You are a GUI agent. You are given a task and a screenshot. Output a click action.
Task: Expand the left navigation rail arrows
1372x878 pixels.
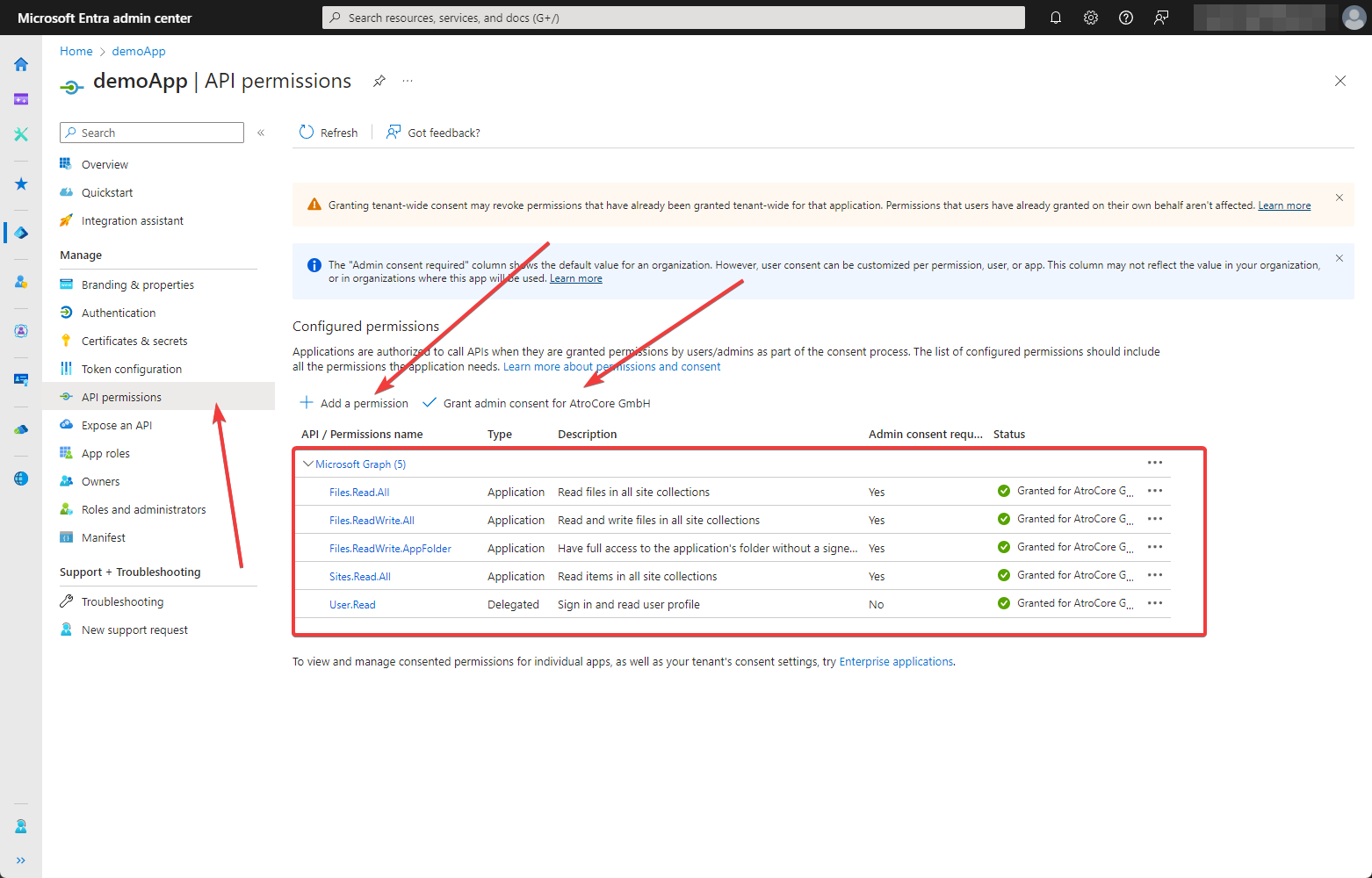pyautogui.click(x=21, y=860)
